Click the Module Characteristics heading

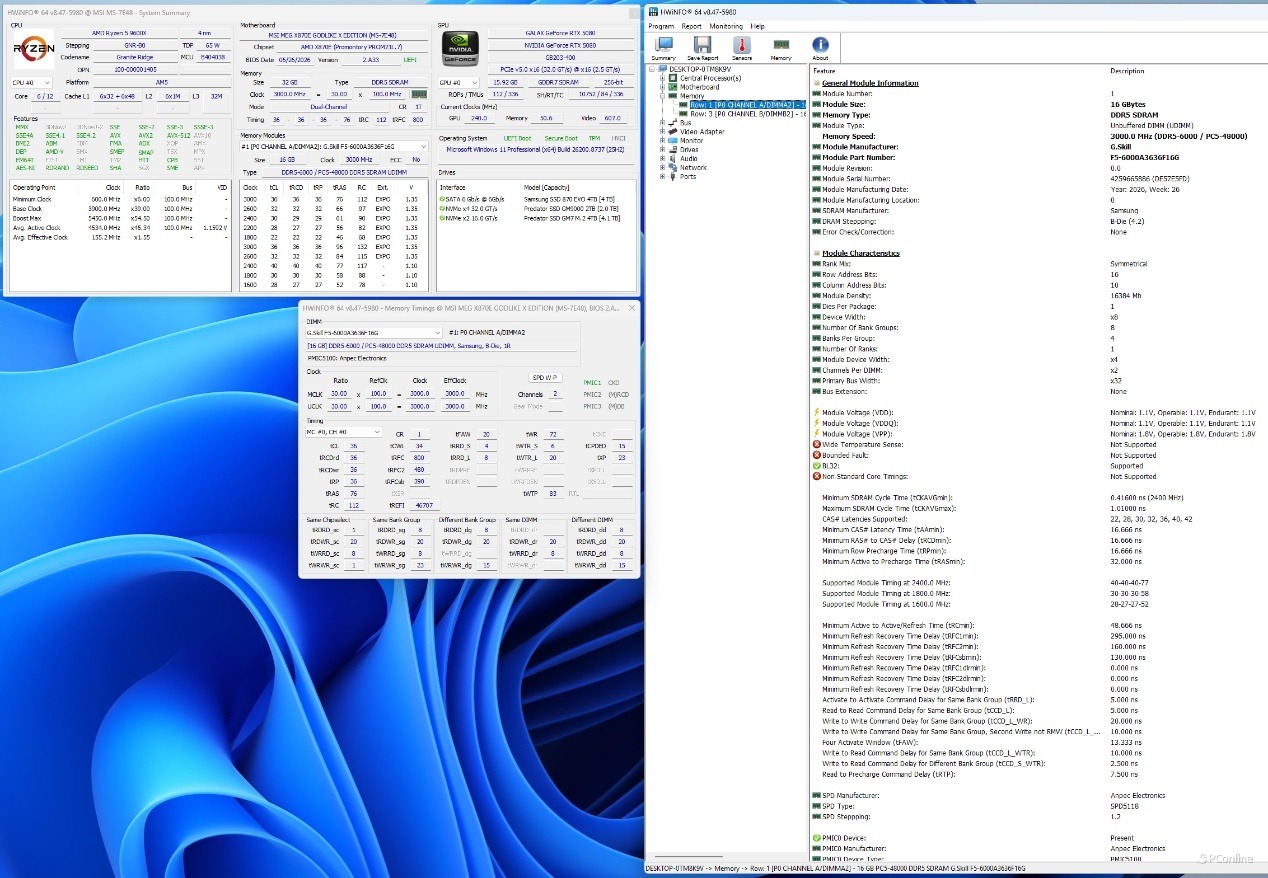click(860, 253)
